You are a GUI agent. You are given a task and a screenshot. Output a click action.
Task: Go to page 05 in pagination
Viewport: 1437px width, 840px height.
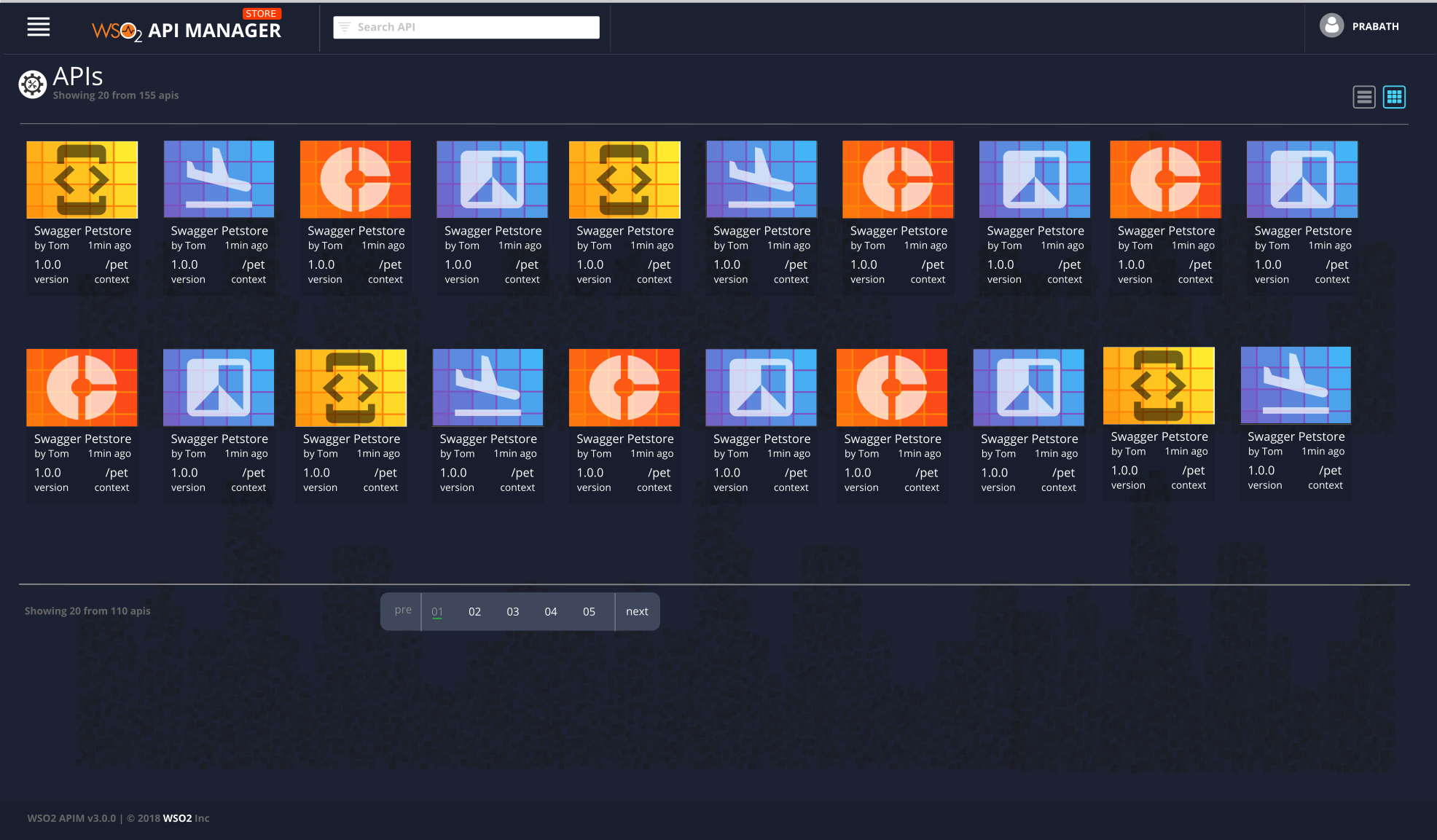(589, 611)
